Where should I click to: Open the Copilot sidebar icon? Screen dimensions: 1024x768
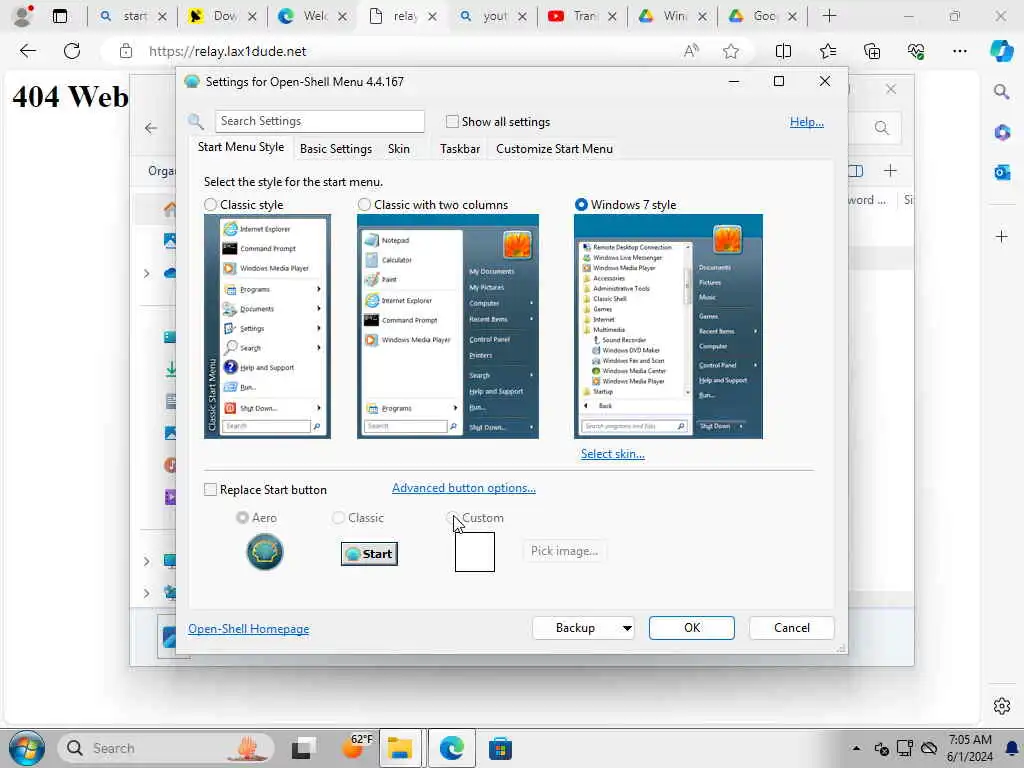(1001, 51)
